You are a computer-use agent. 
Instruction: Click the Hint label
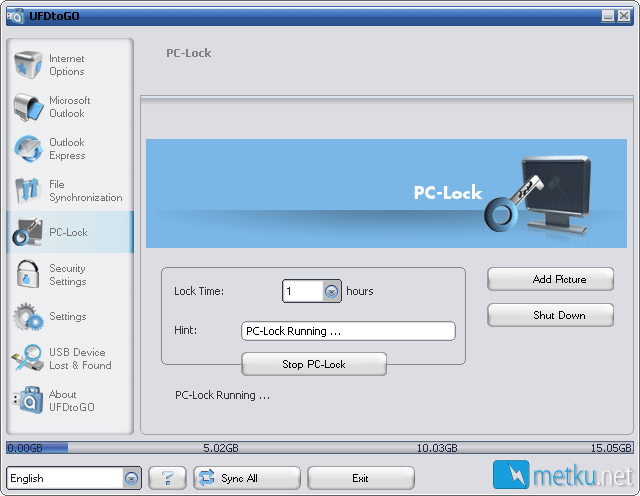coord(185,330)
